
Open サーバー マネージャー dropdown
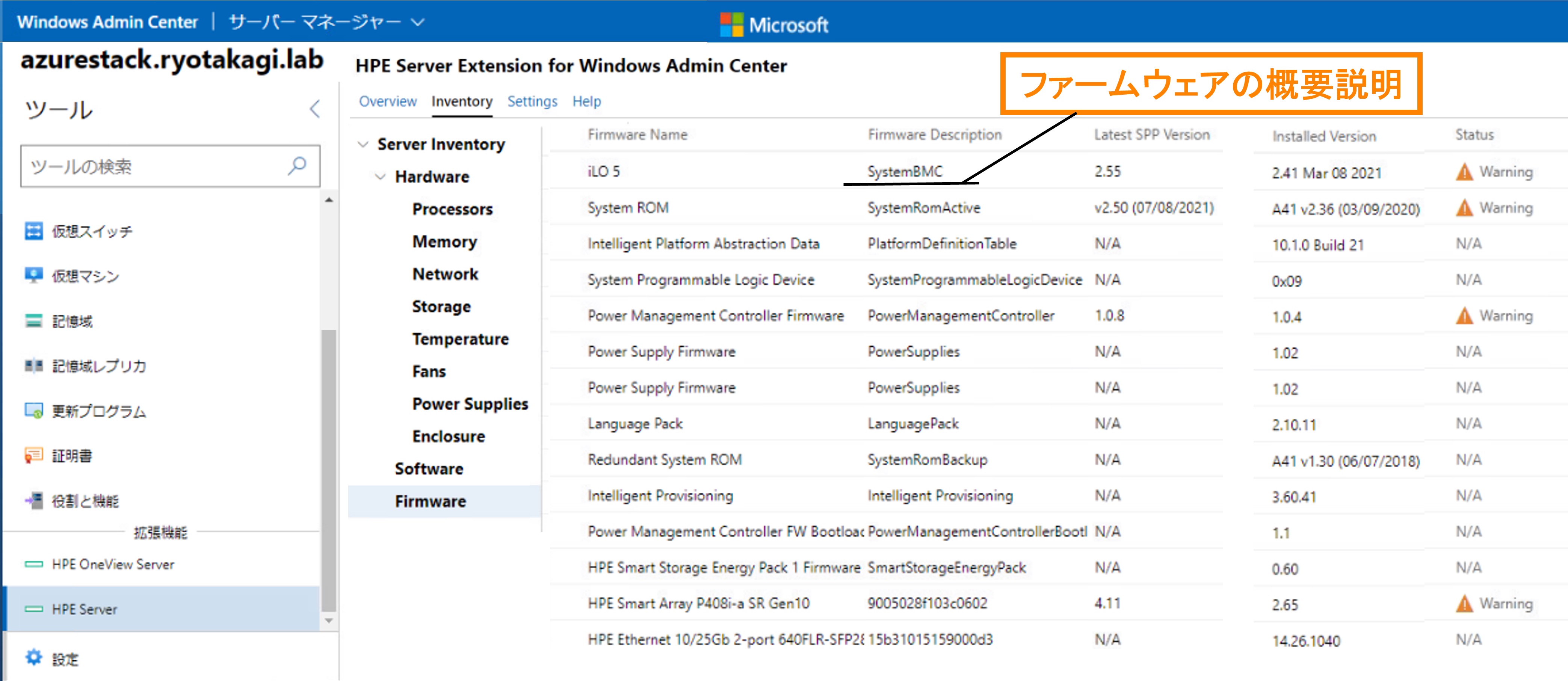pyautogui.click(x=326, y=23)
